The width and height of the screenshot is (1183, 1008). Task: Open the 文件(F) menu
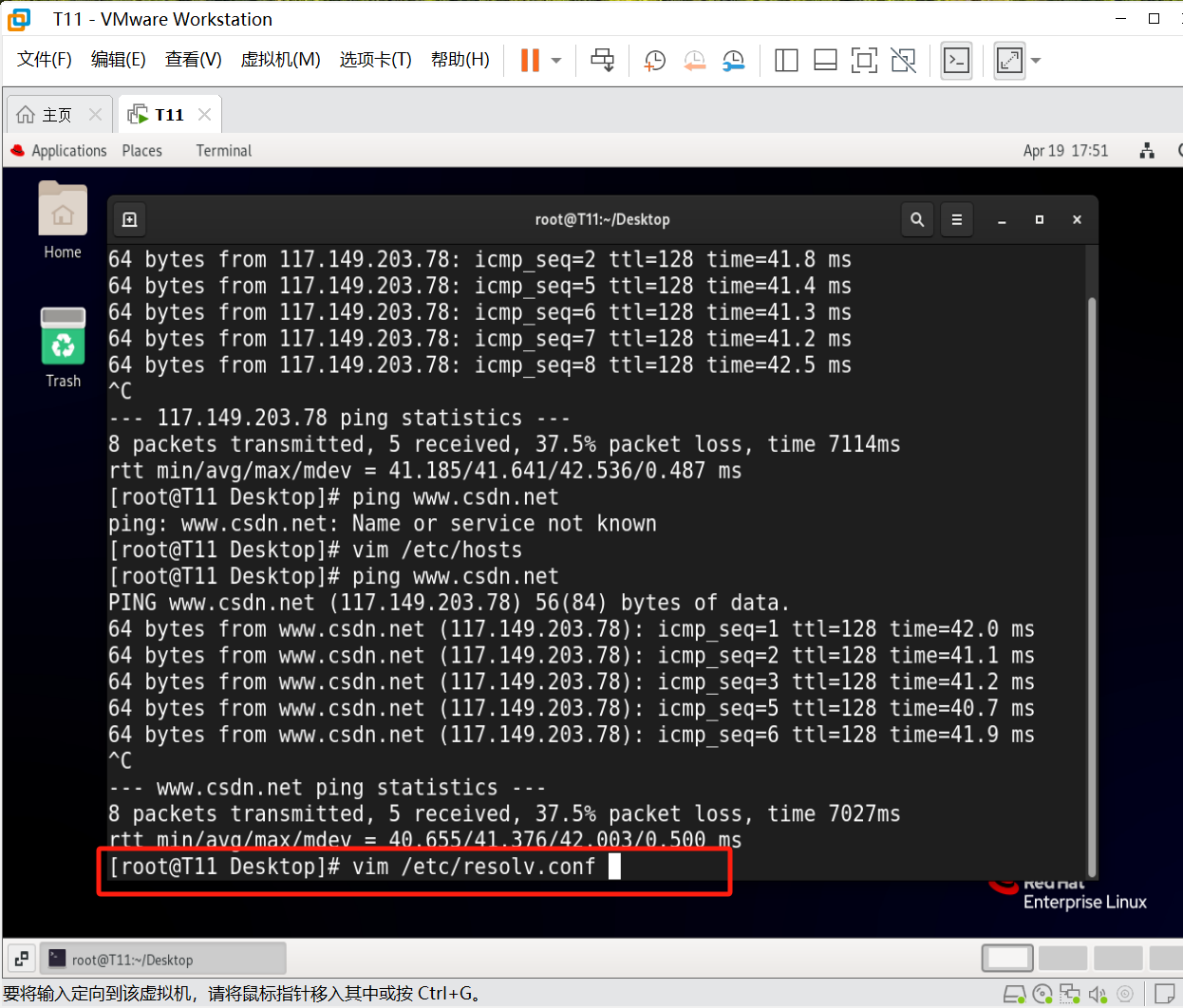point(45,60)
